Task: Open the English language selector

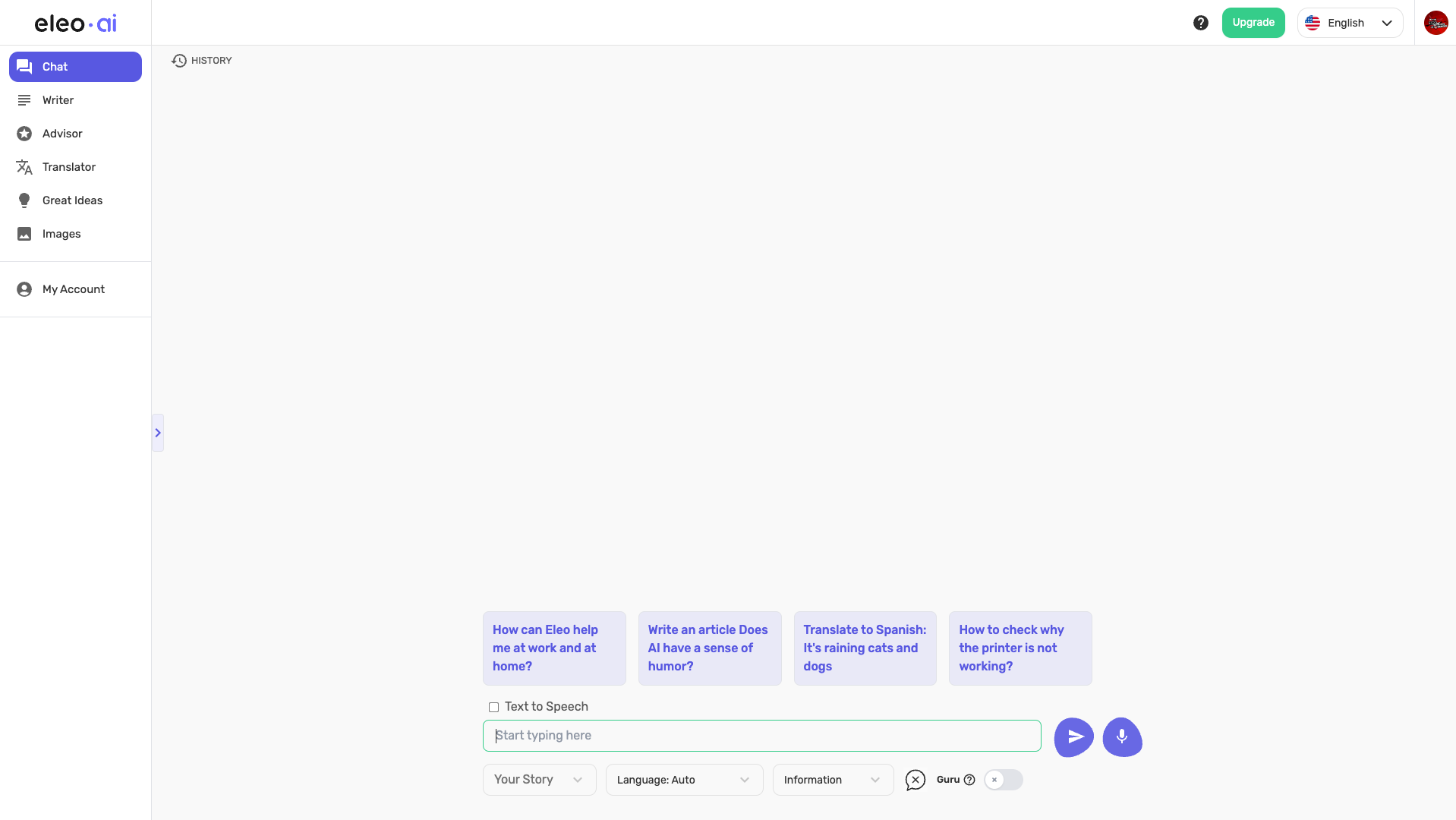Action: click(1349, 23)
